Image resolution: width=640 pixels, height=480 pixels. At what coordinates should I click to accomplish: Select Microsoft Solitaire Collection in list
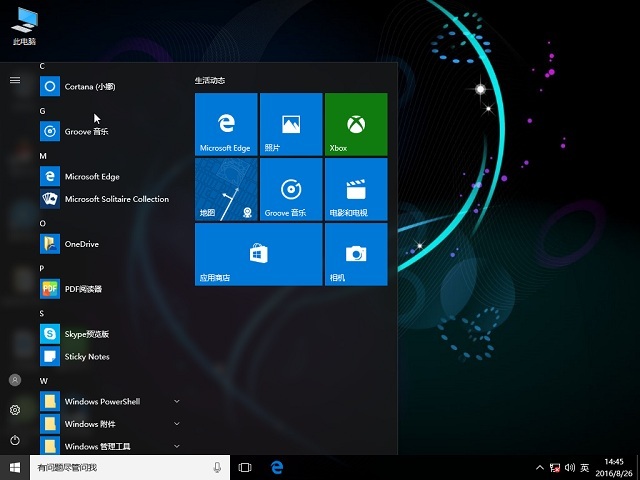(x=116, y=199)
